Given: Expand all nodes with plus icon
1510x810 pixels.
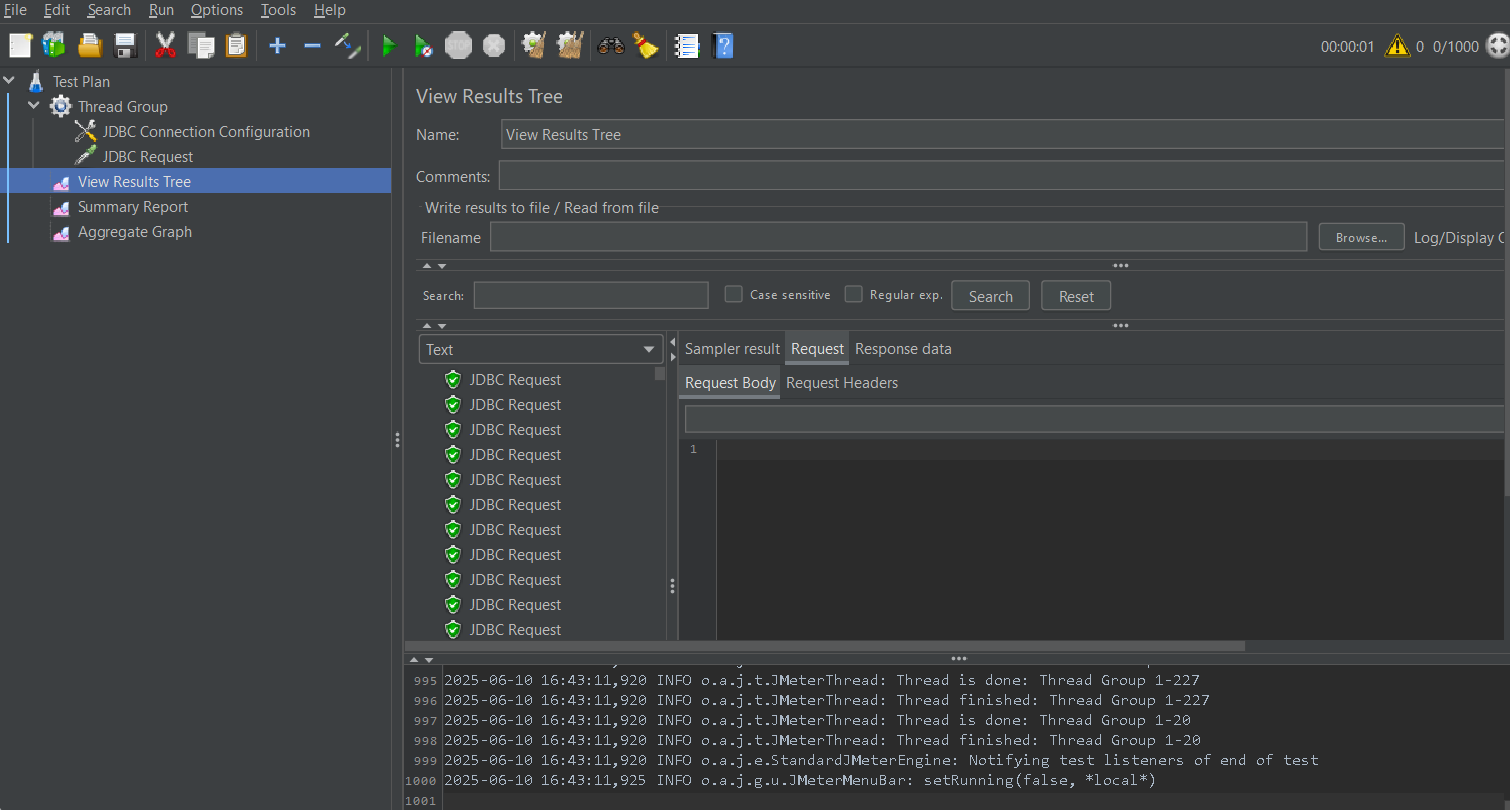Looking at the screenshot, I should [277, 46].
